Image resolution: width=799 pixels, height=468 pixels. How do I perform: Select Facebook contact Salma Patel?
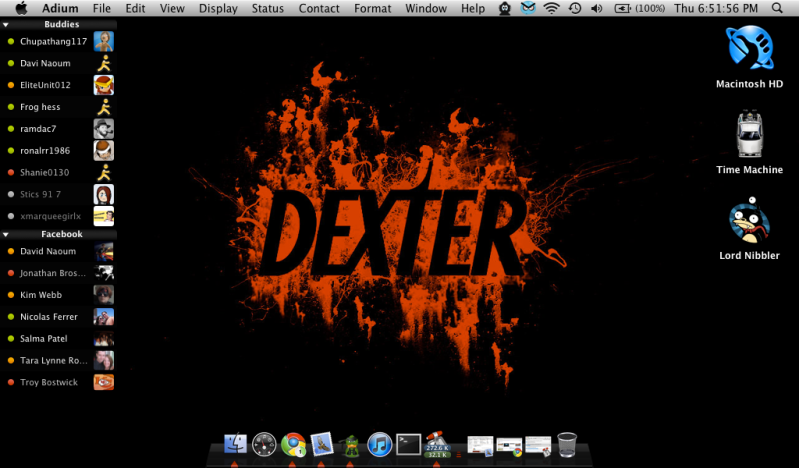click(58, 339)
